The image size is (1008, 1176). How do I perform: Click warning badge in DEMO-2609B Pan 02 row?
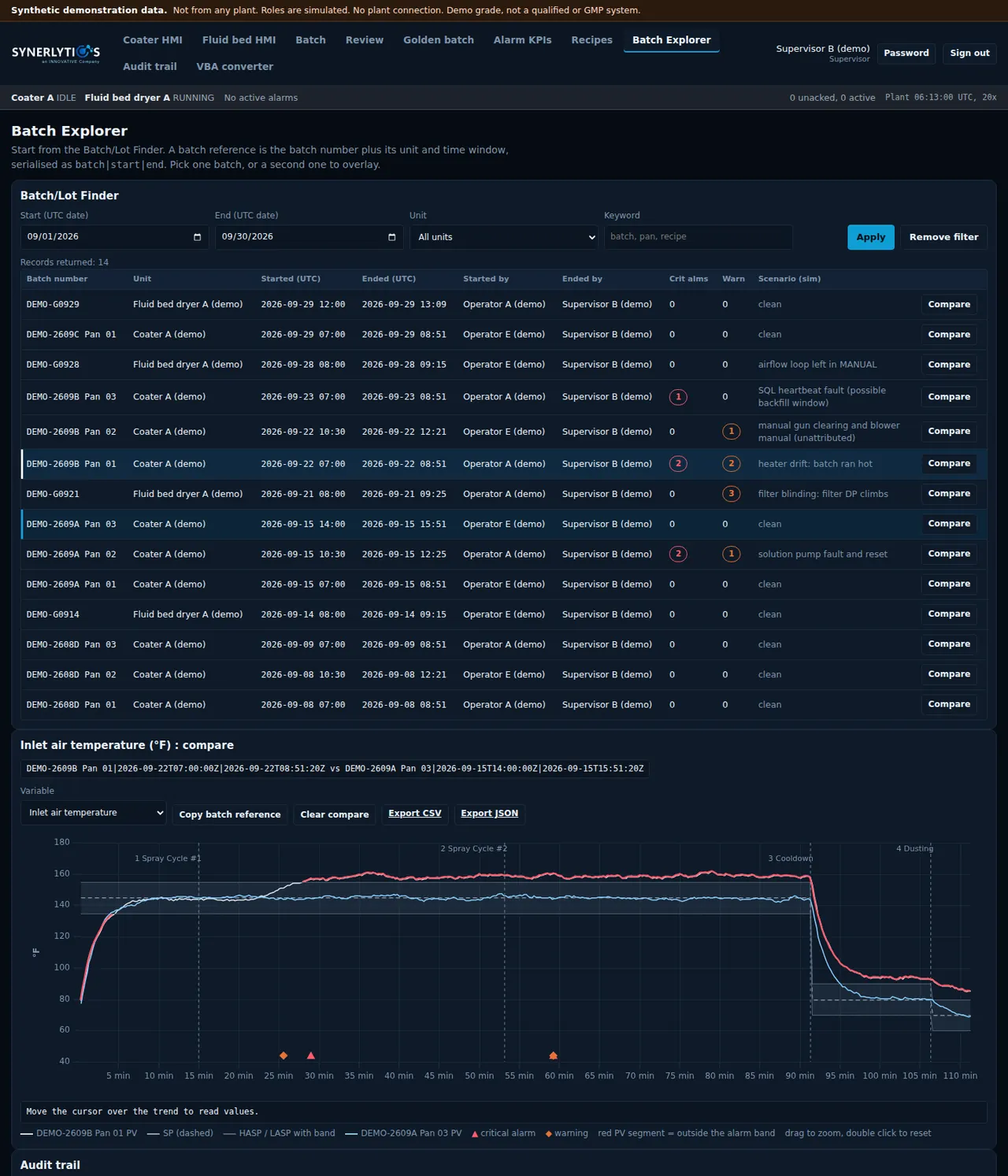731,432
